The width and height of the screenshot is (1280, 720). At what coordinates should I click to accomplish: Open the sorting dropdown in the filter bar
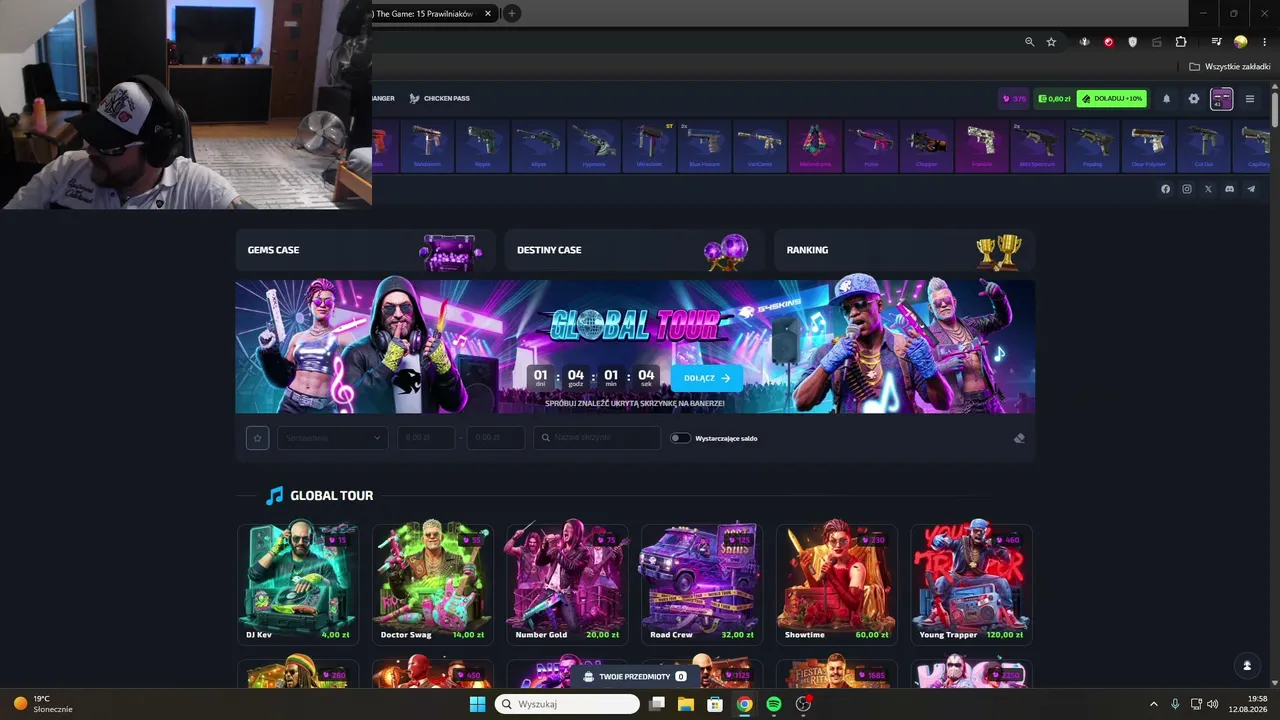tap(332, 438)
